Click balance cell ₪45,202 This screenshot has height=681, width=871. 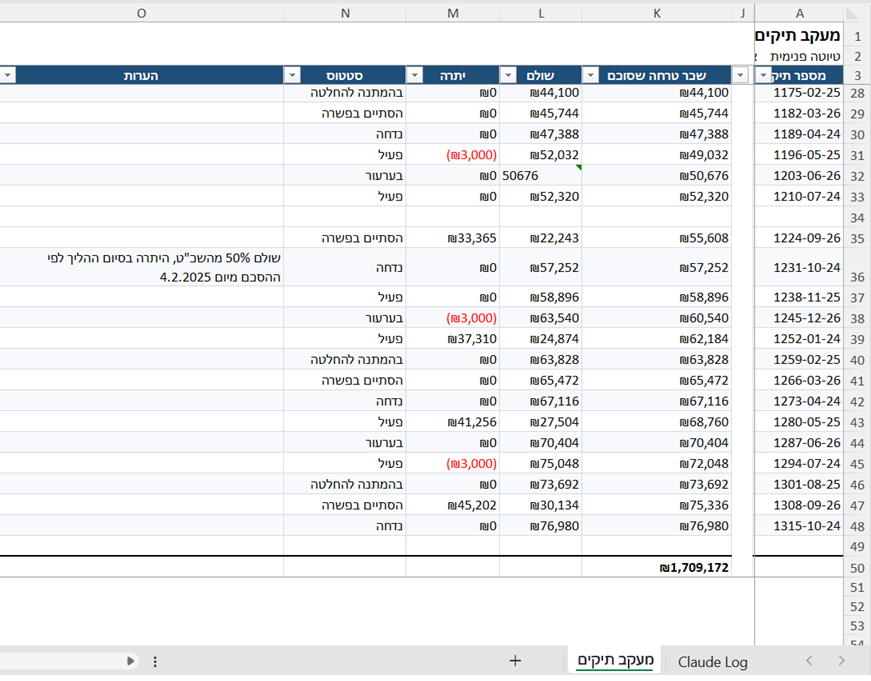tap(453, 505)
